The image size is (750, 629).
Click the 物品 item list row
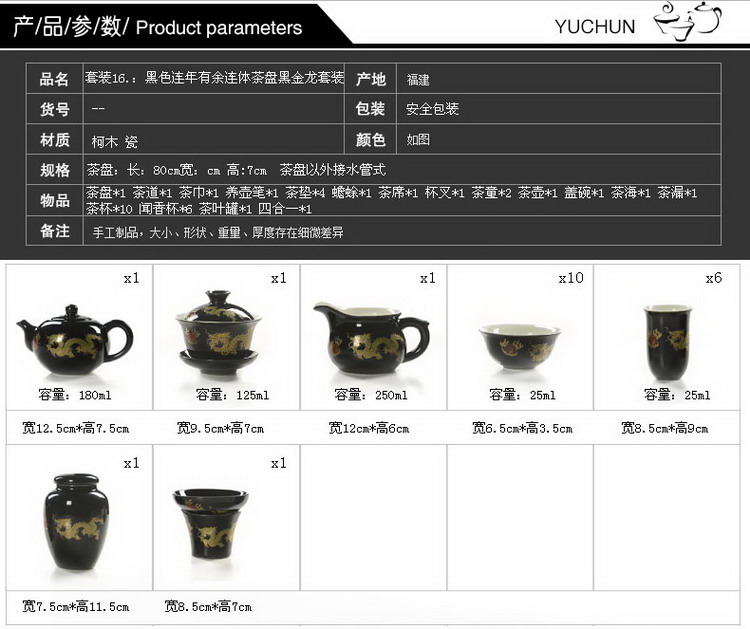tap(373, 200)
